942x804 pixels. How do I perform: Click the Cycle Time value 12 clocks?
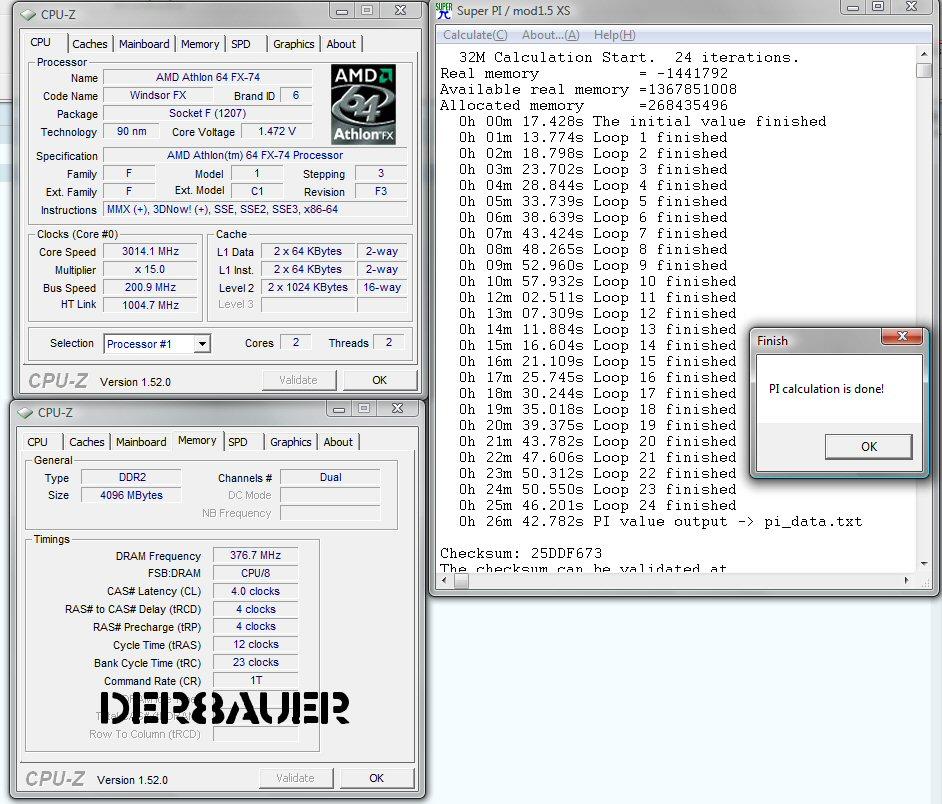[x=255, y=644]
